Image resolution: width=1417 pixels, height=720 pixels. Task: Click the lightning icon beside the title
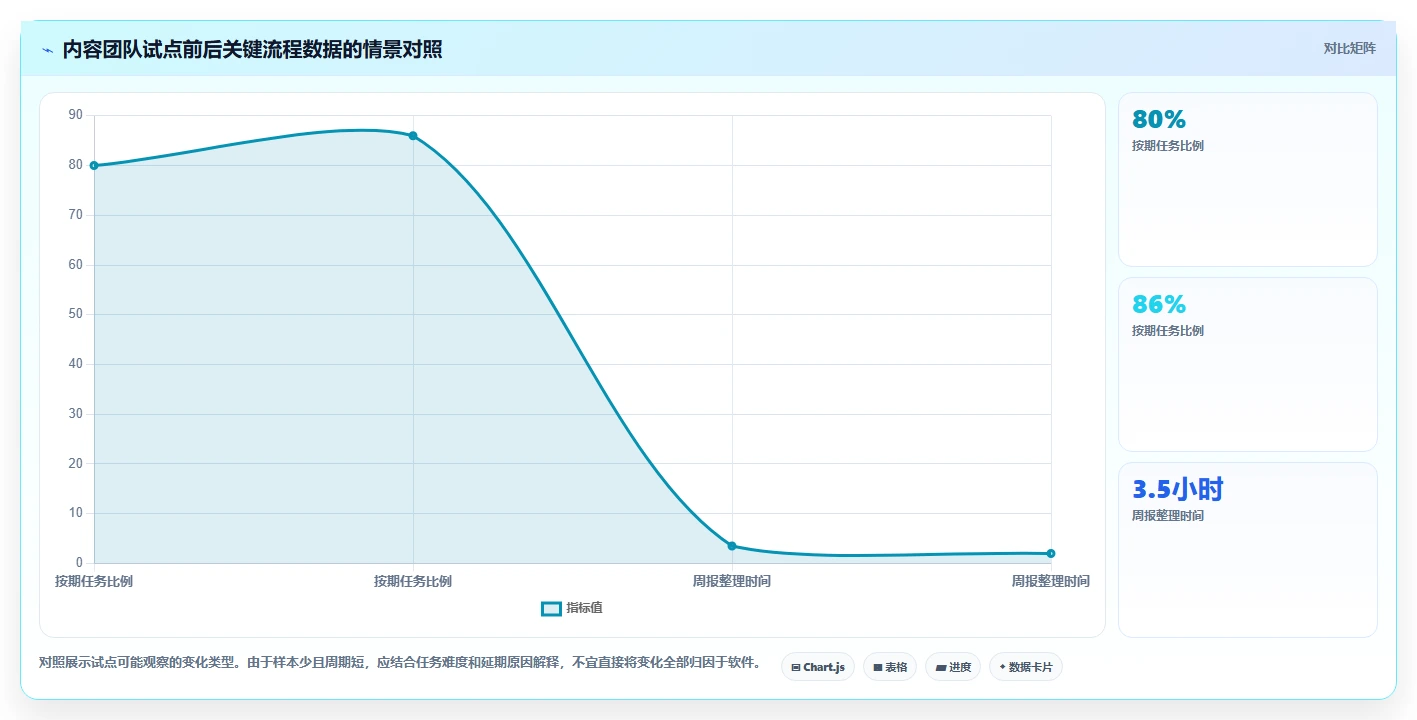[x=47, y=50]
